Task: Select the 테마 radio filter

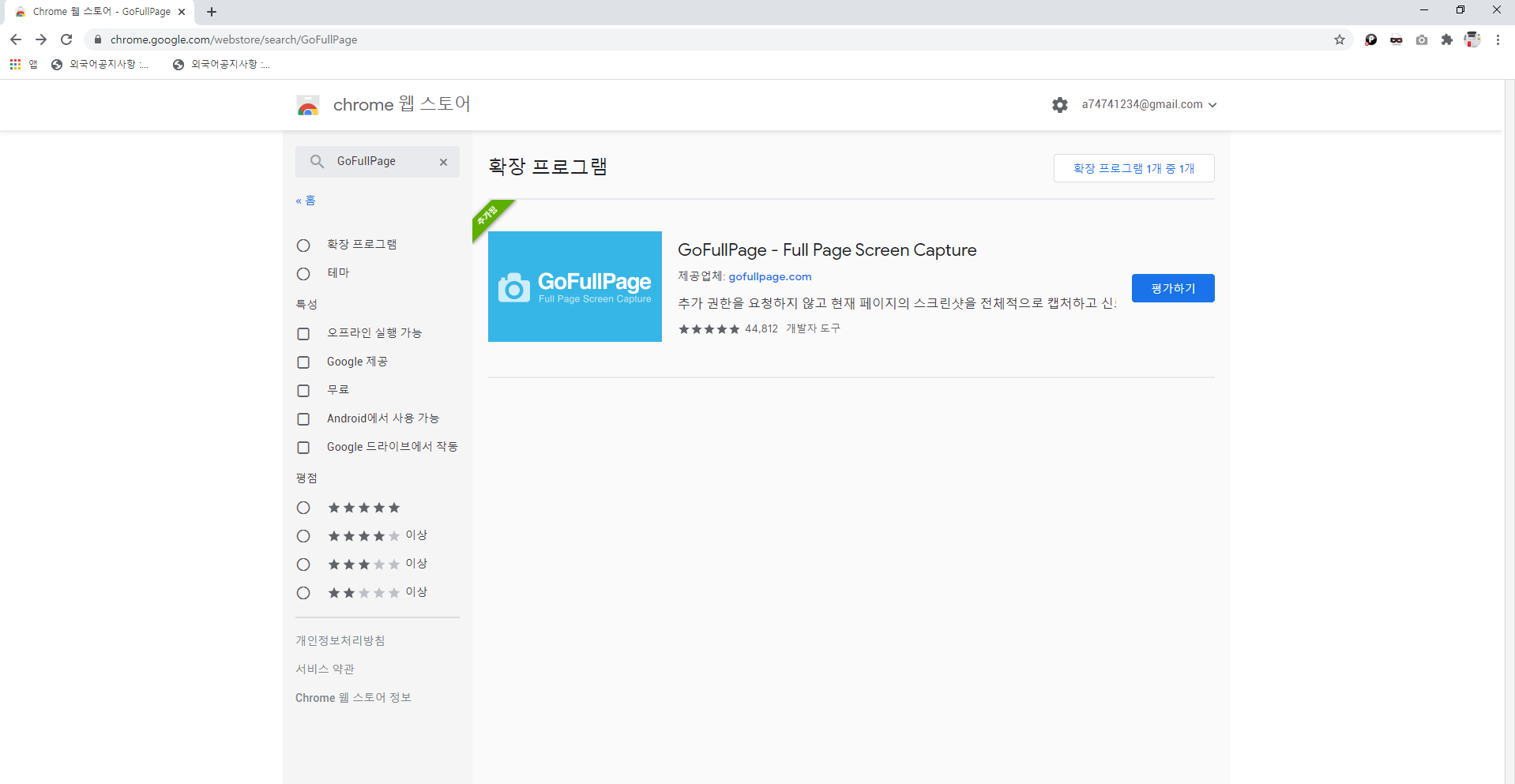Action: [303, 274]
